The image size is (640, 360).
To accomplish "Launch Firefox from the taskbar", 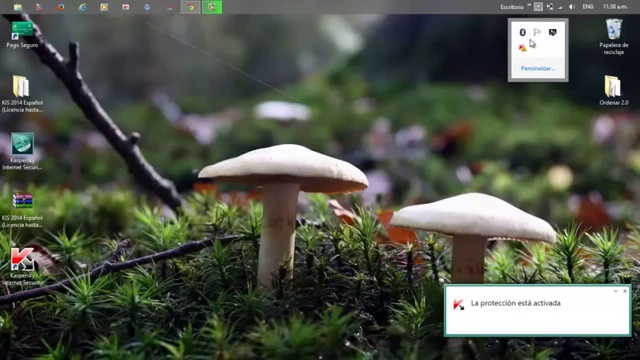I will click(61, 7).
